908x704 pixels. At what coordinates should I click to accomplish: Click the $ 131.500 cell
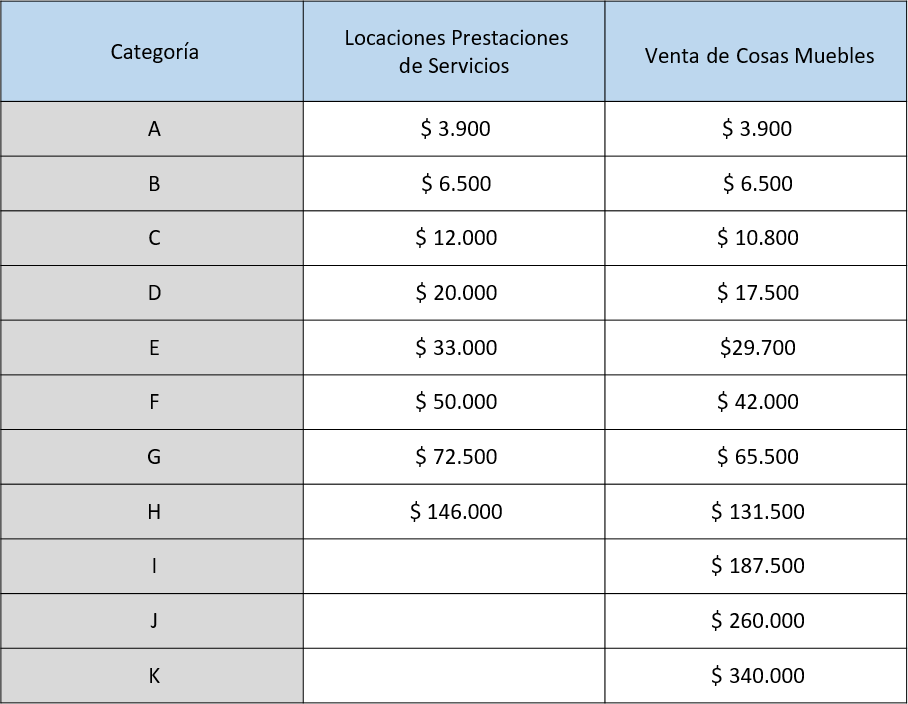756,512
